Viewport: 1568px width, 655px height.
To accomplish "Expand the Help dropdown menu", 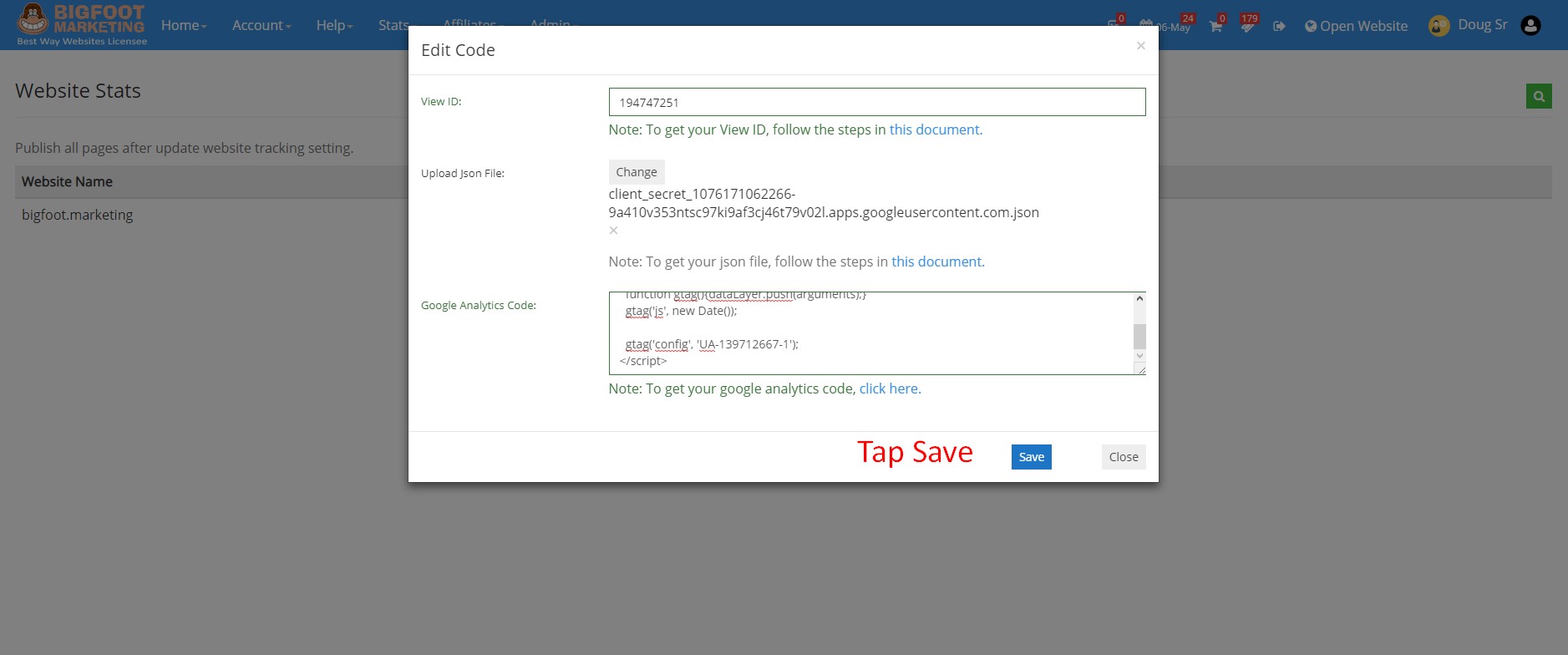I will (334, 25).
